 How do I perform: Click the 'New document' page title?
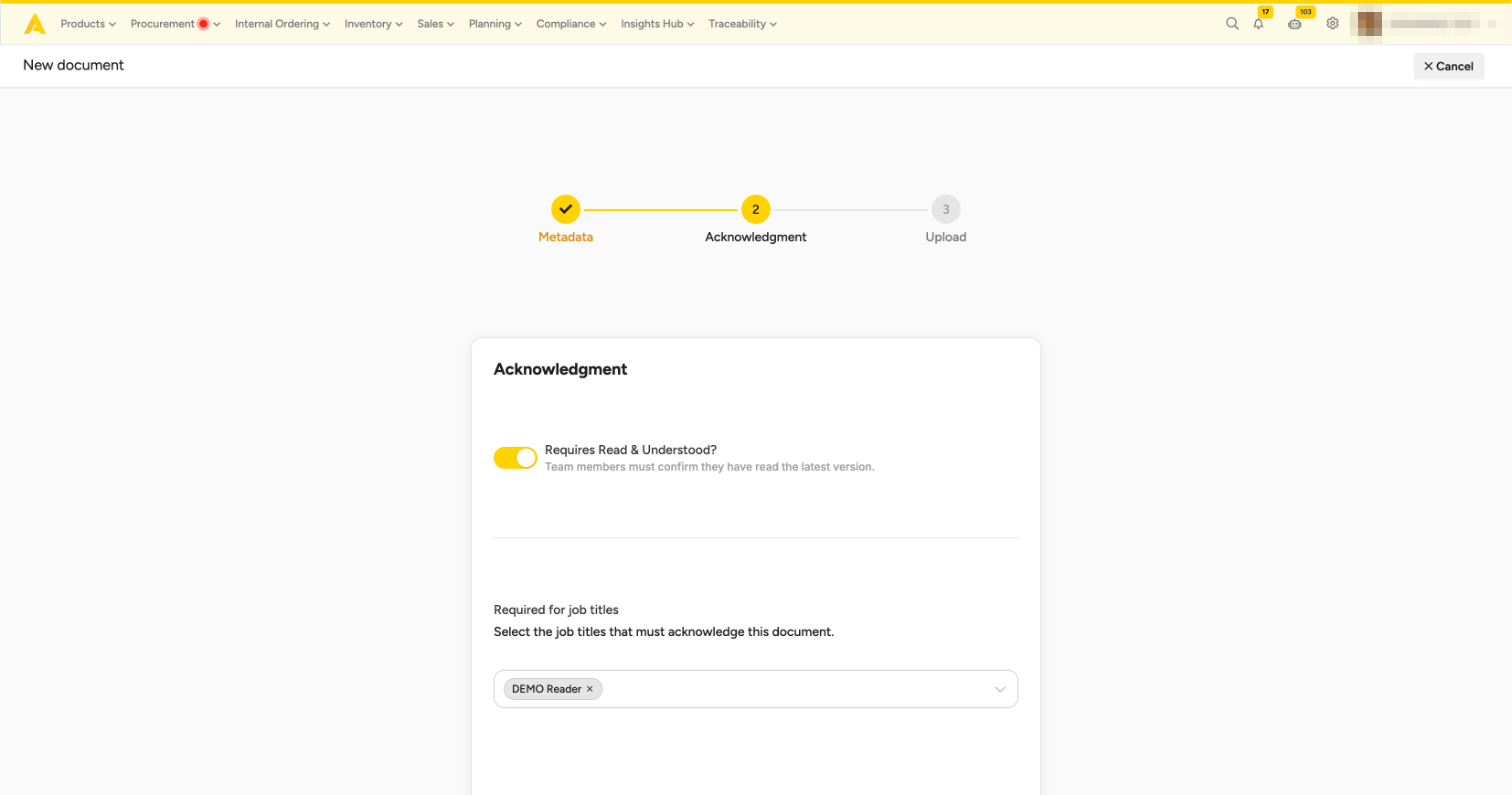pos(74,65)
